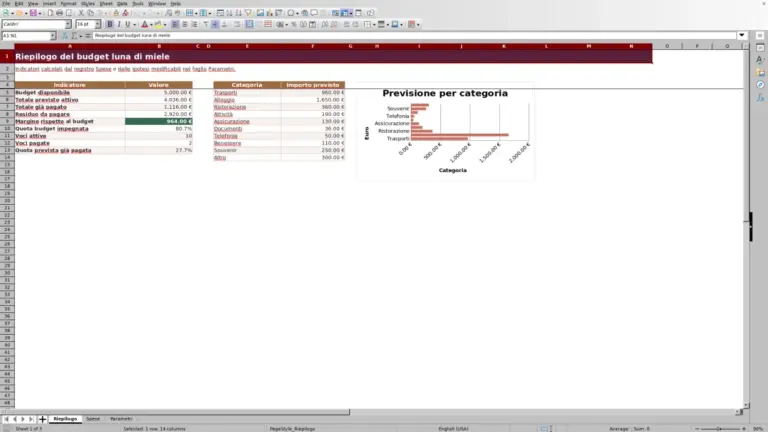This screenshot has width=768, height=432.
Task: Click the formula input line
Action: (414, 35)
